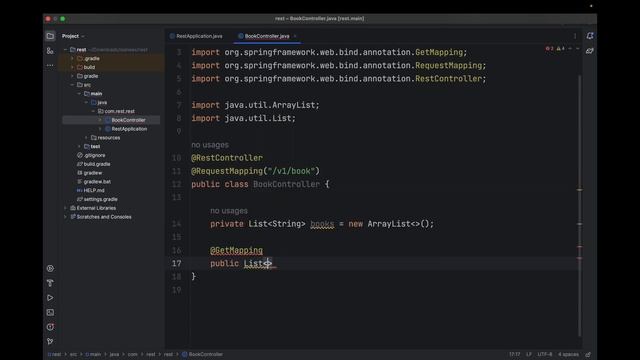Change '4 spaces' indent setting

(568, 354)
